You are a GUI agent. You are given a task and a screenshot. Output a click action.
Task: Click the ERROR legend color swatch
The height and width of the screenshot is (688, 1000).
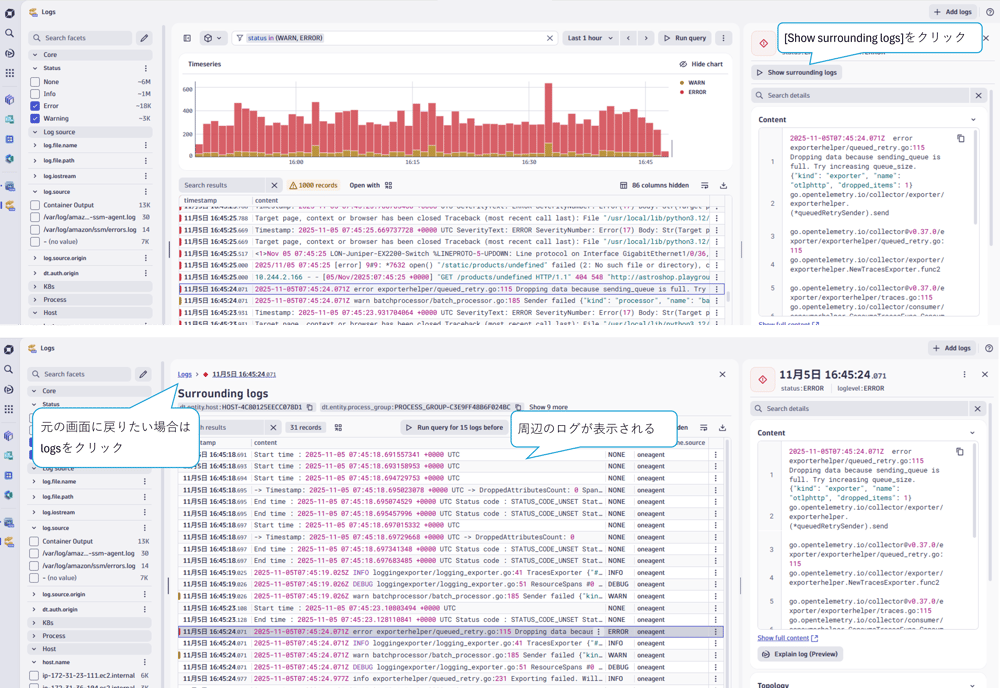pyautogui.click(x=681, y=92)
